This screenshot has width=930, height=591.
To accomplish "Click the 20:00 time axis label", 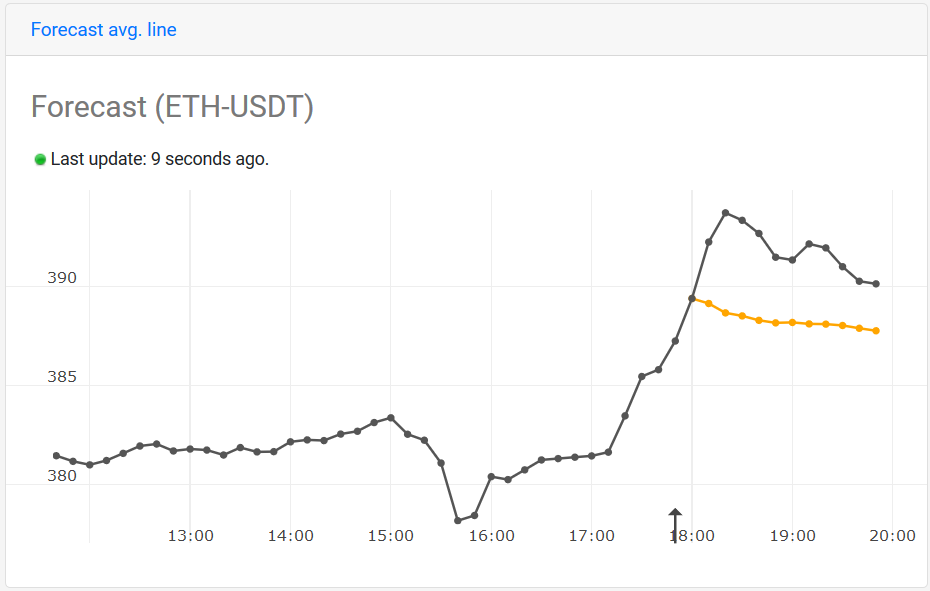I will pyautogui.click(x=892, y=536).
